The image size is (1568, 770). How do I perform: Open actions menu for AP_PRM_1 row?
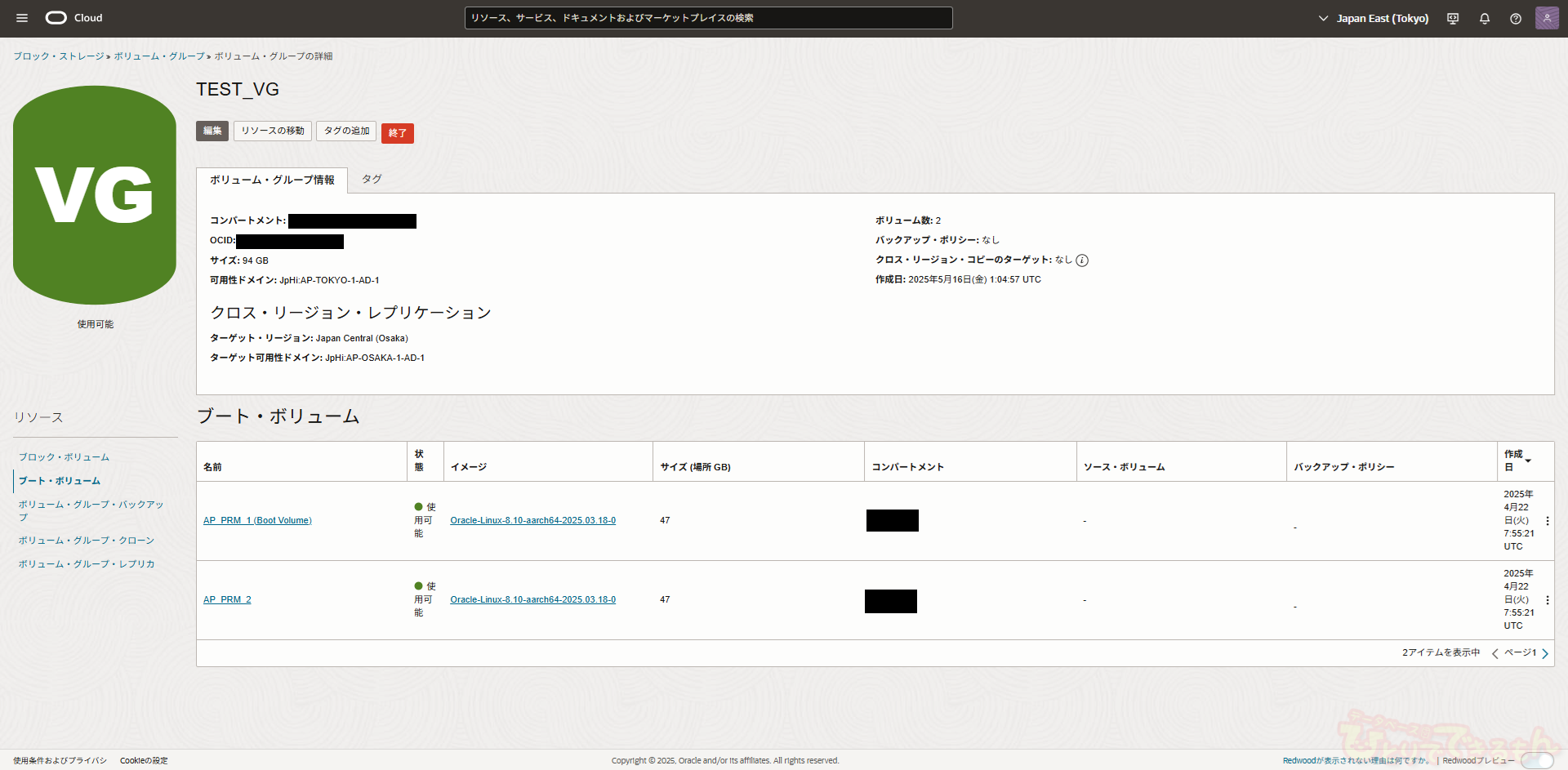pos(1547,521)
